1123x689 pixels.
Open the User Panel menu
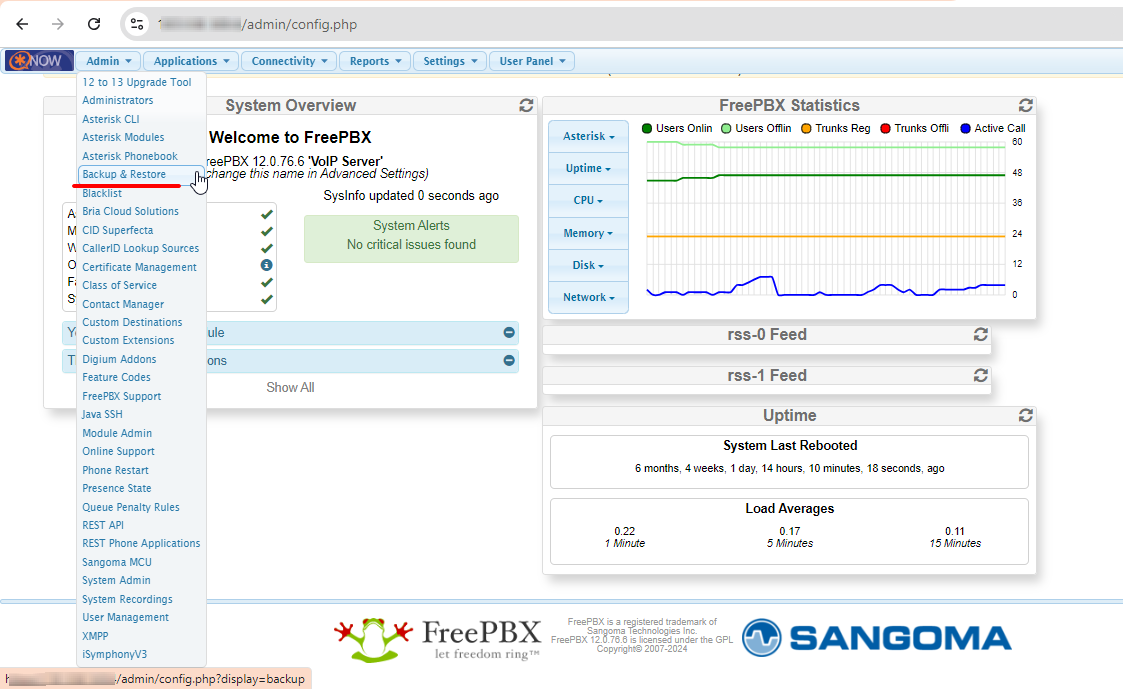pyautogui.click(x=532, y=61)
